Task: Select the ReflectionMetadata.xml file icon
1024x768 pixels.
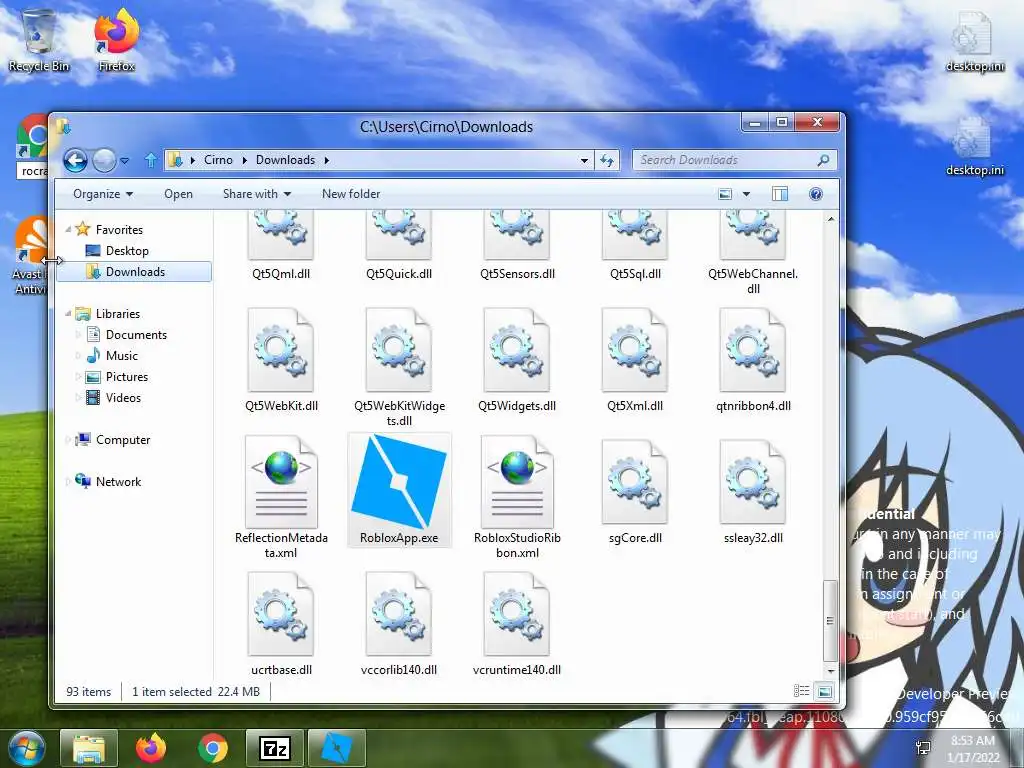Action: (x=281, y=482)
